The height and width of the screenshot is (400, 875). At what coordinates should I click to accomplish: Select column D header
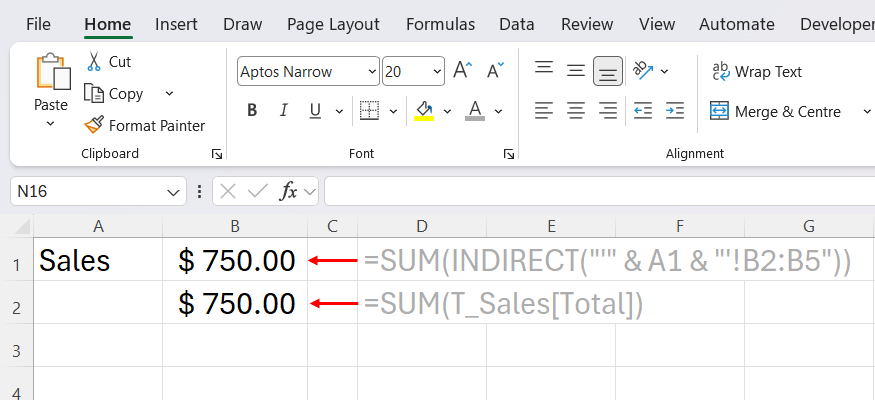coord(422,225)
